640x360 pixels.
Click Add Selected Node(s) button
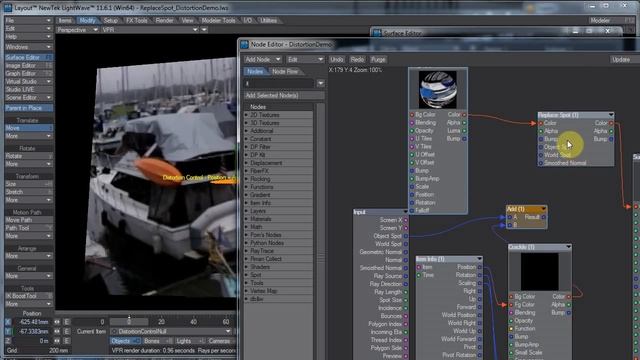point(284,96)
